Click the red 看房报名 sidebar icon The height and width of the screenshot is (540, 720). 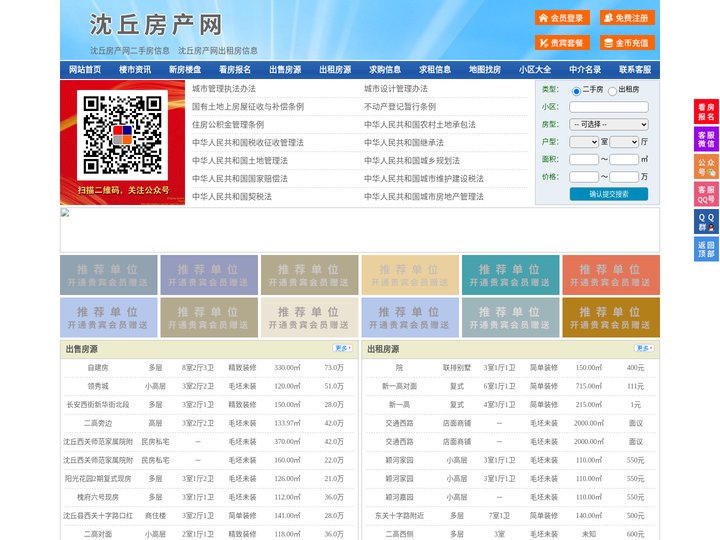(706, 112)
